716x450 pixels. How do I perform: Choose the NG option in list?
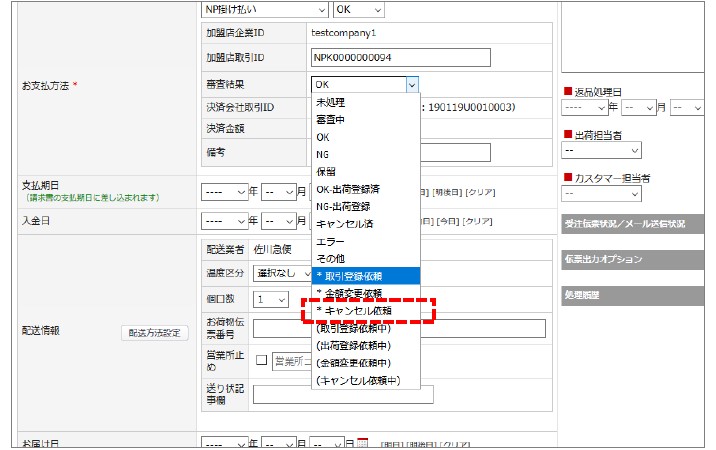point(366,154)
